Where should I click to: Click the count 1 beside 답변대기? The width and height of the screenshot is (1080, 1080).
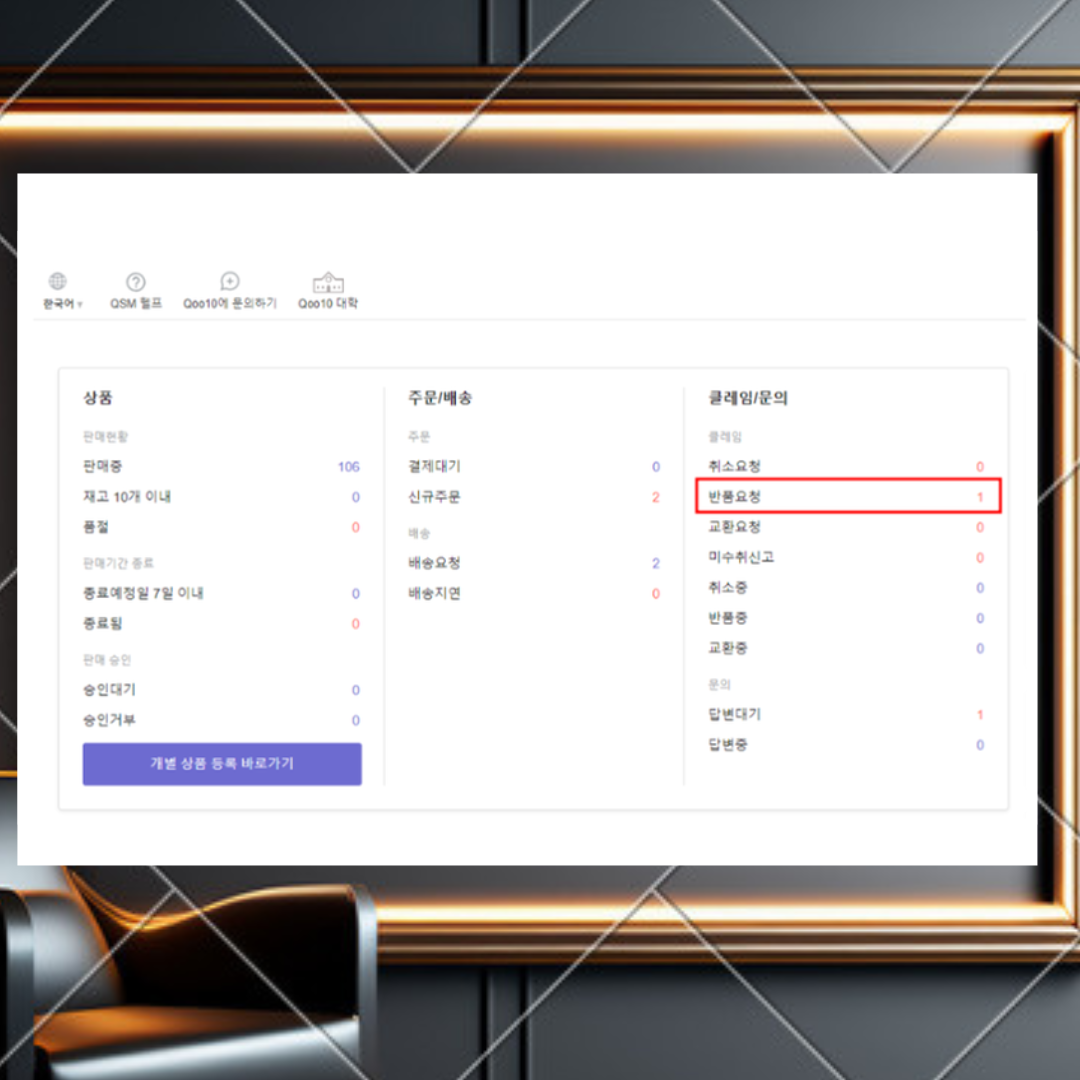tap(980, 715)
